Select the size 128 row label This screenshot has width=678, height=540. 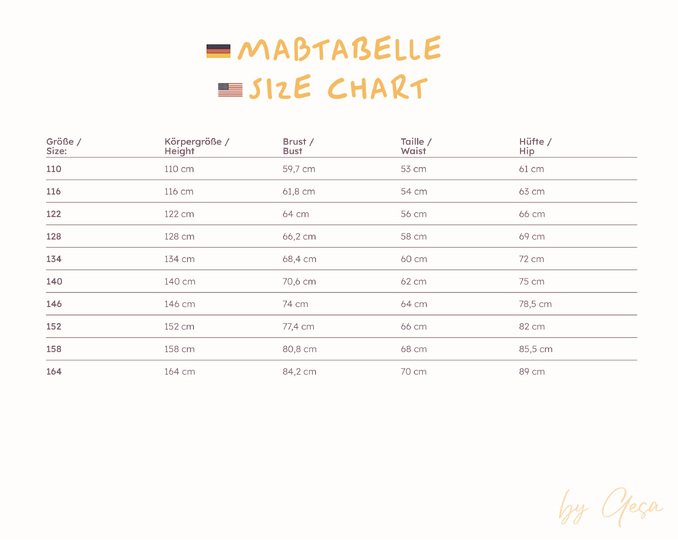(x=54, y=237)
